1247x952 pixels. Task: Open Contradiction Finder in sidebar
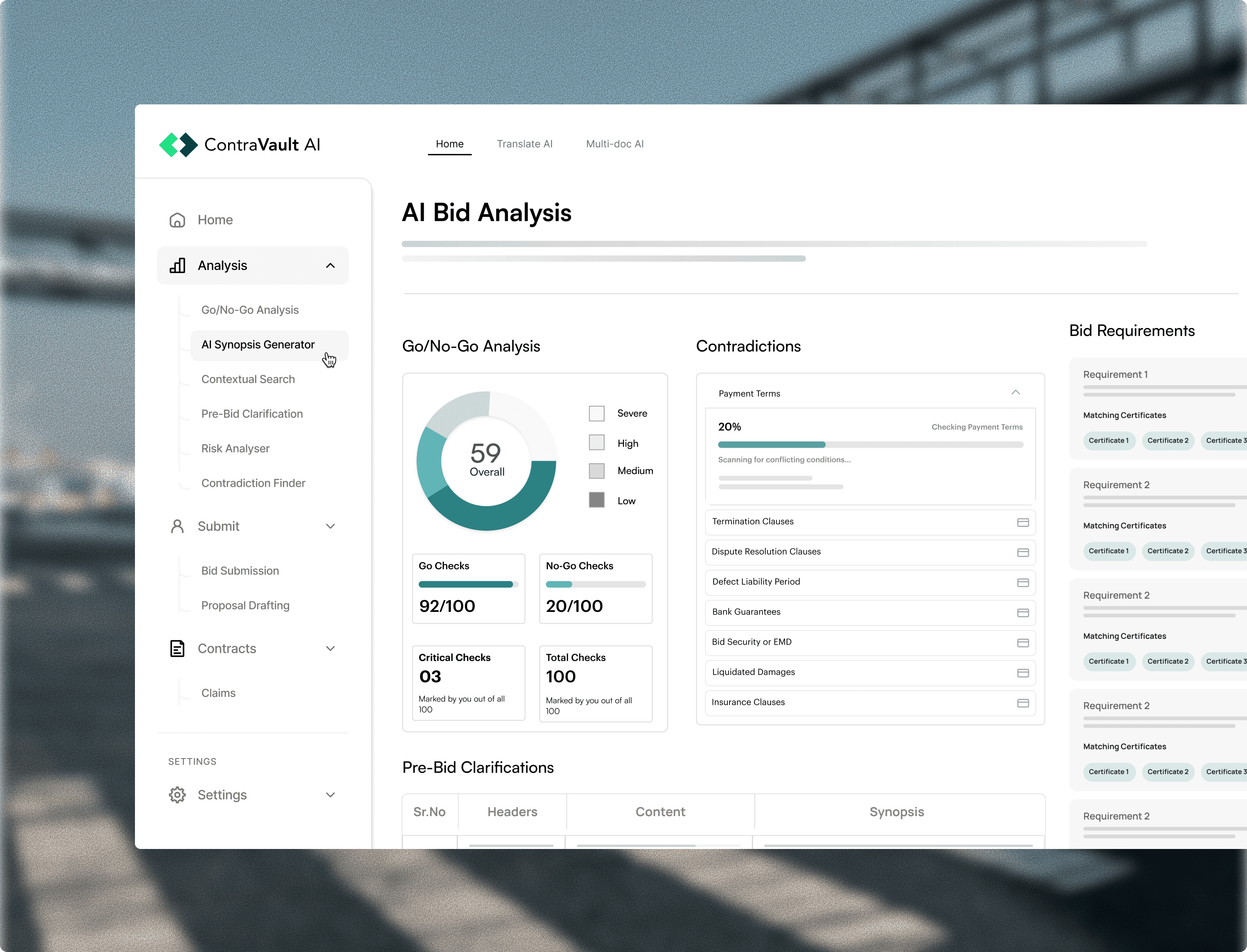pos(253,483)
